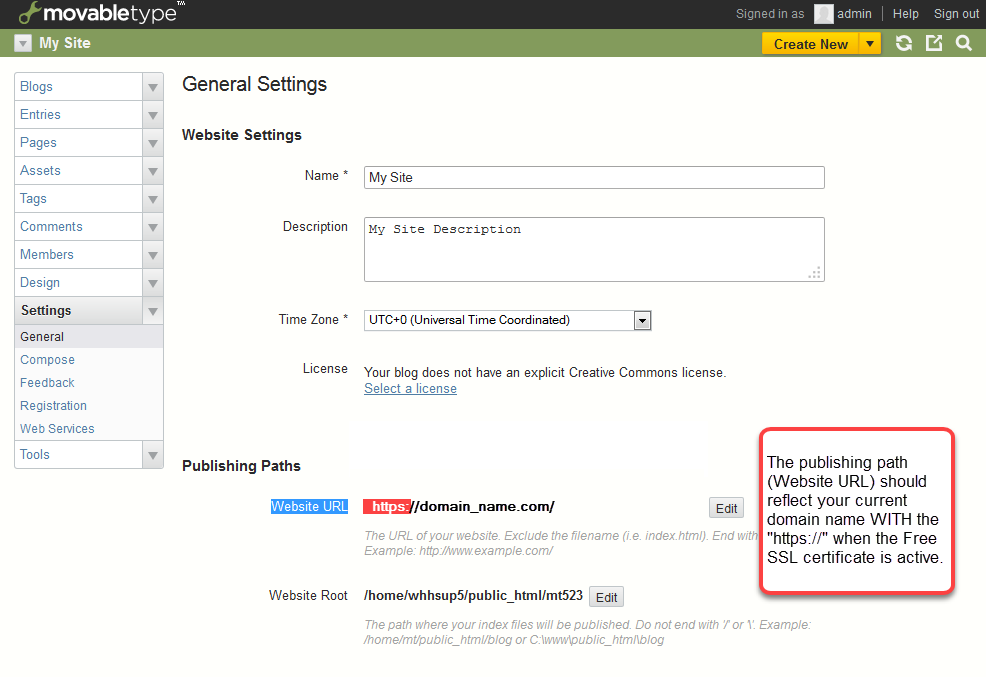This screenshot has height=677, width=986.
Task: Click the Create New button
Action: pos(810,43)
